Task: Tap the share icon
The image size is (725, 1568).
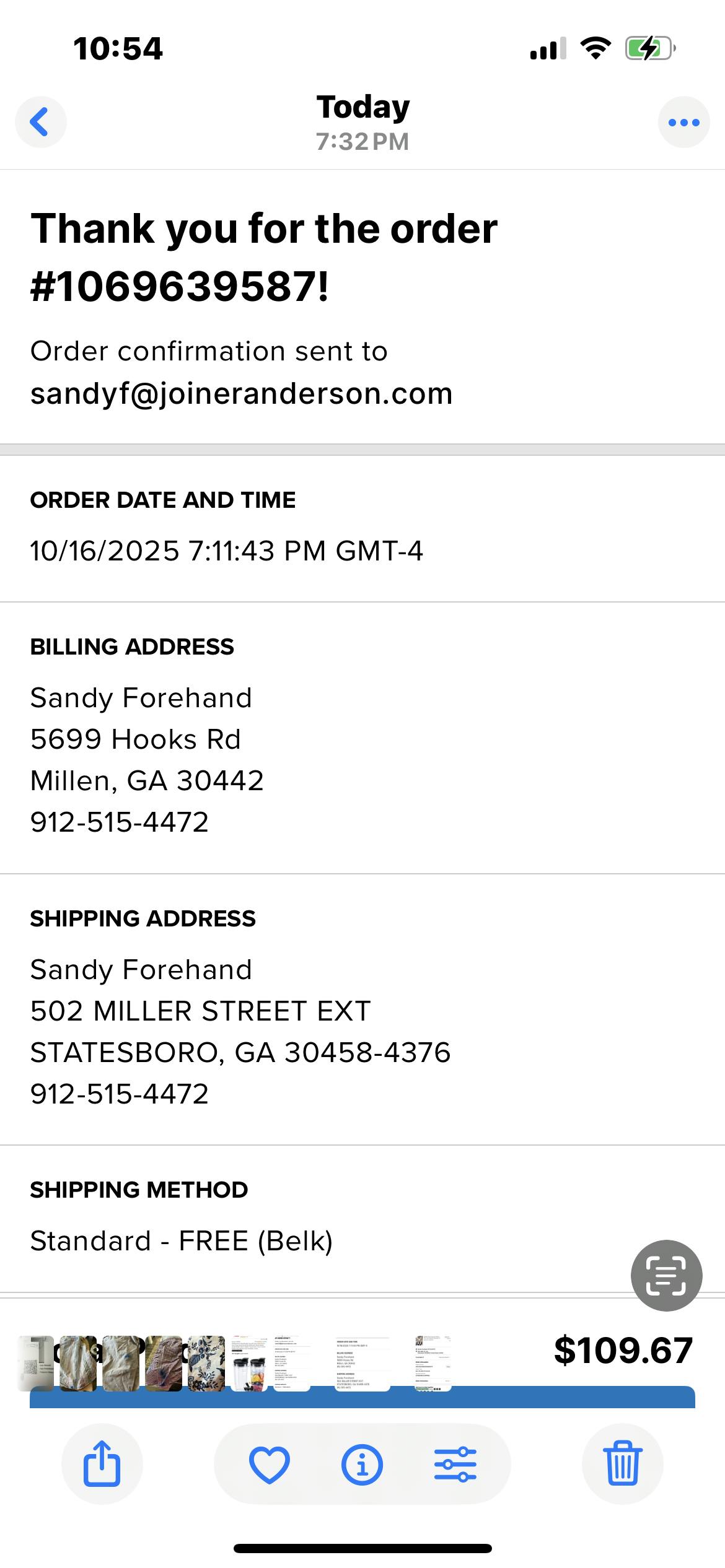Action: coord(102,1463)
